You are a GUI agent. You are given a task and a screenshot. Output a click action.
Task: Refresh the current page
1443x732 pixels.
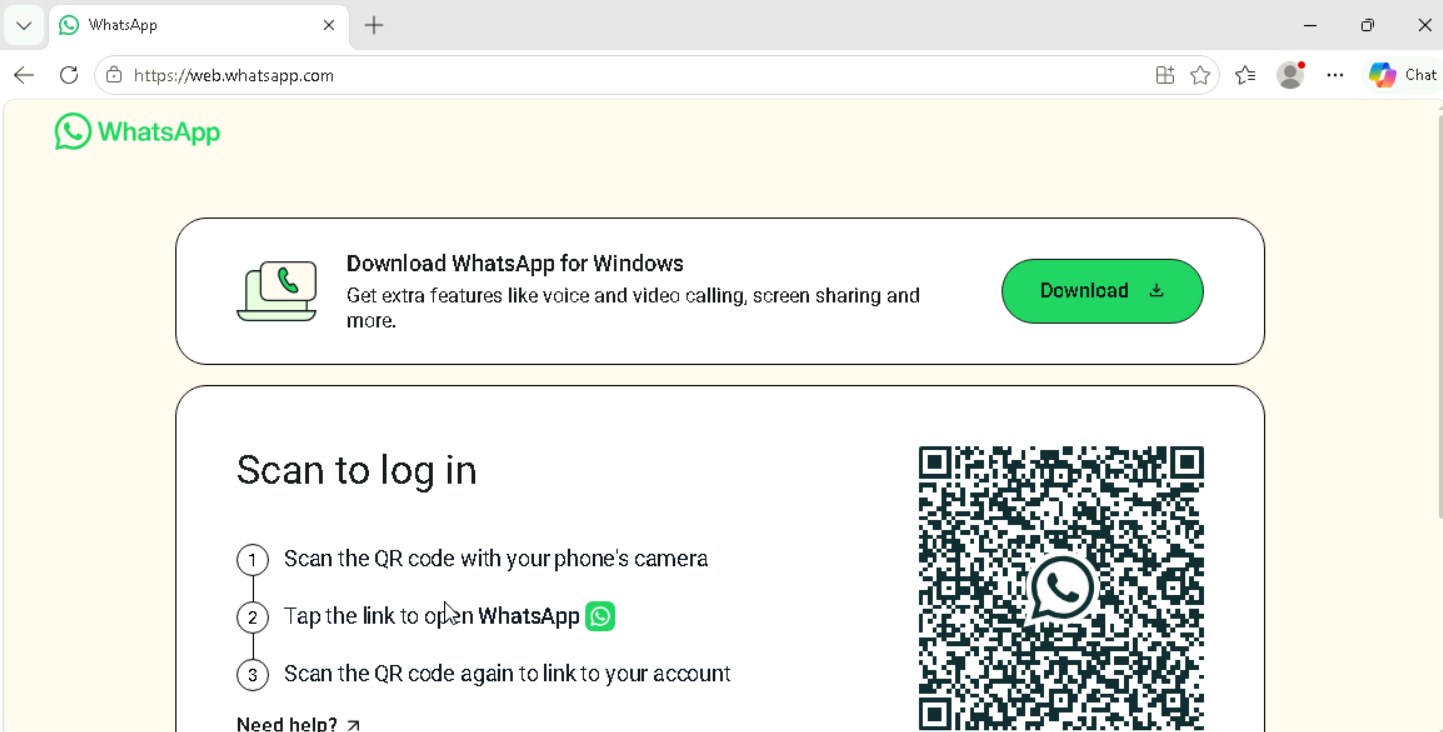pyautogui.click(x=68, y=75)
